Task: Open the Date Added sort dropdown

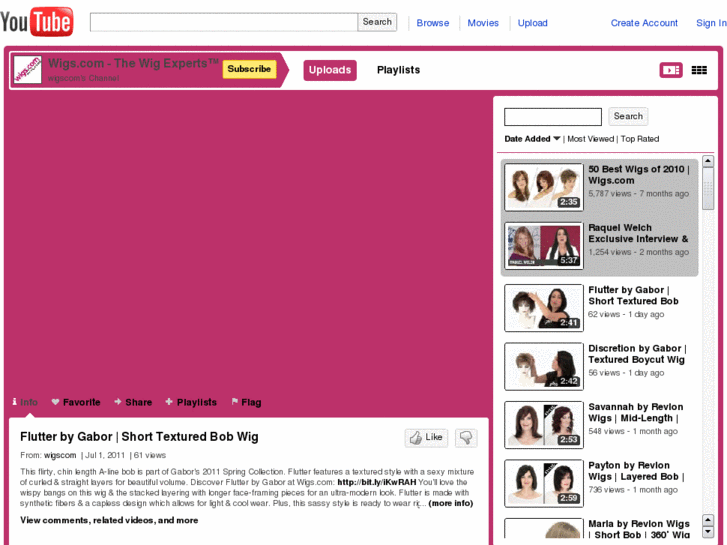Action: pos(532,139)
